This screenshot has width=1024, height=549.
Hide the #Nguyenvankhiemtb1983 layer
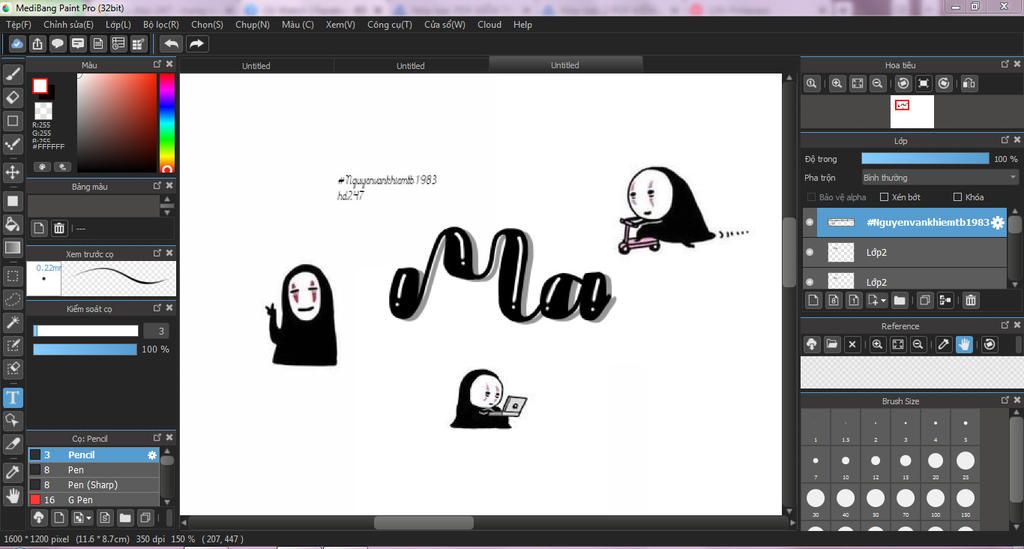click(810, 222)
